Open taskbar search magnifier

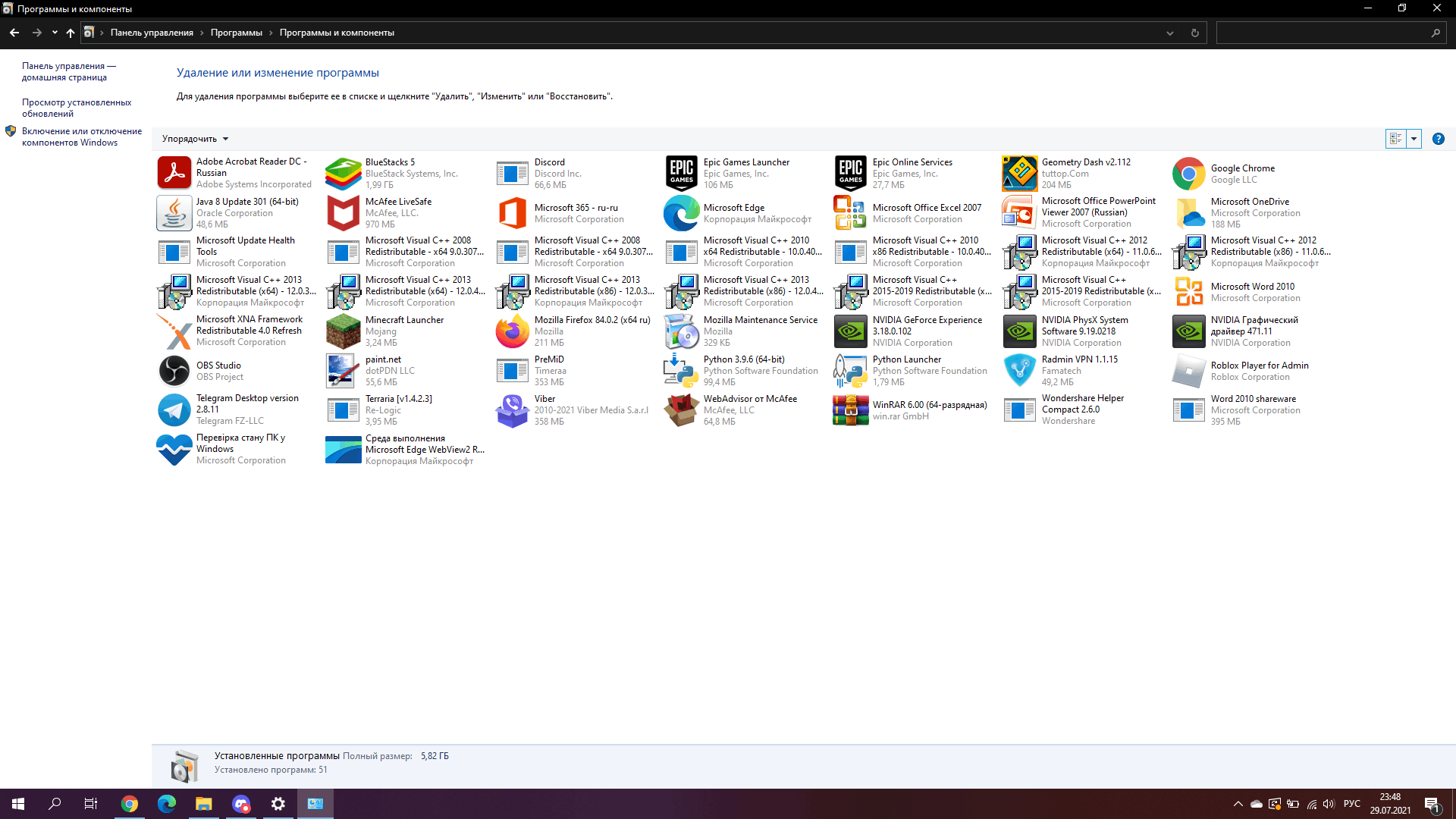point(55,804)
